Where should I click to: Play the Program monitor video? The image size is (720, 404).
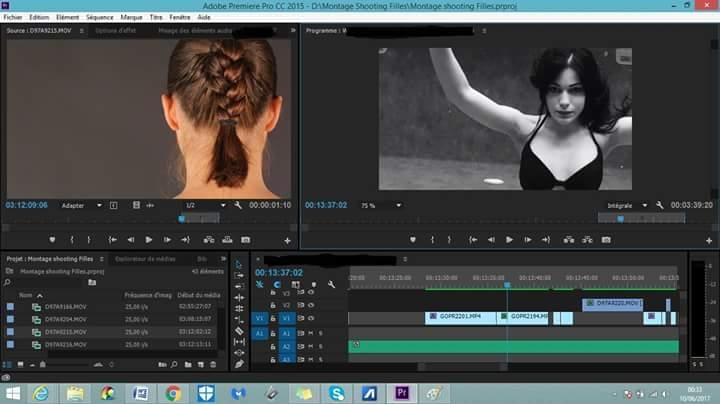click(x=509, y=240)
